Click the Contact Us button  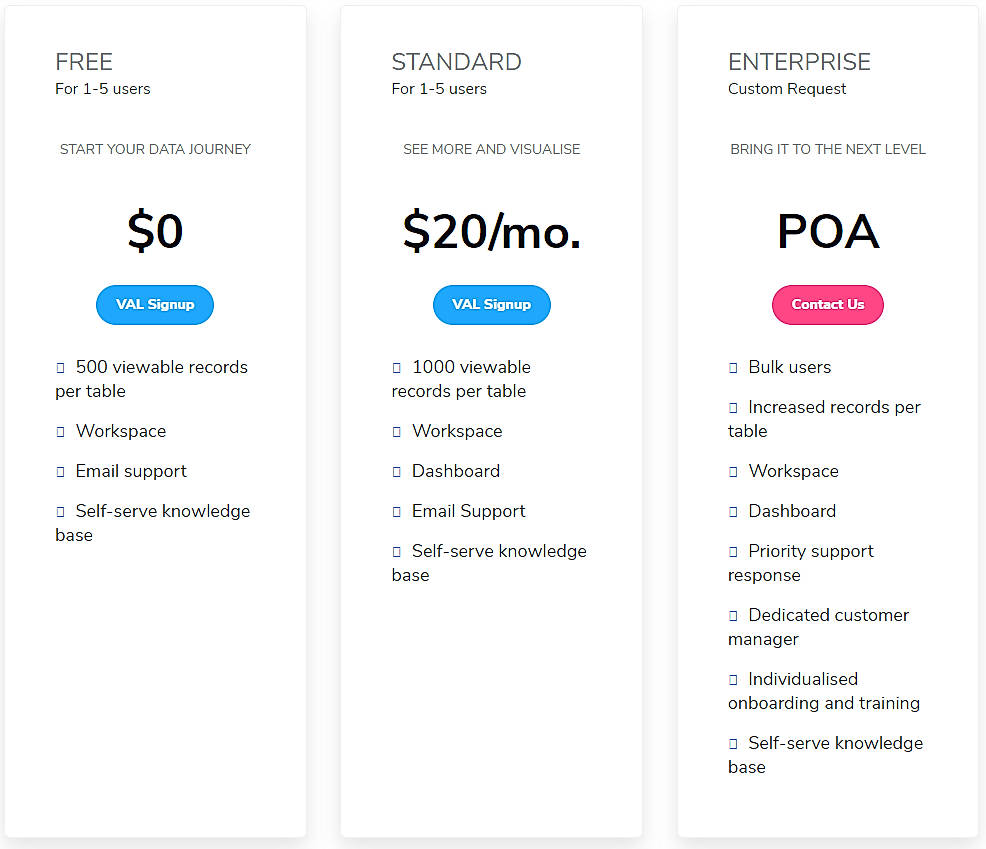tap(827, 304)
